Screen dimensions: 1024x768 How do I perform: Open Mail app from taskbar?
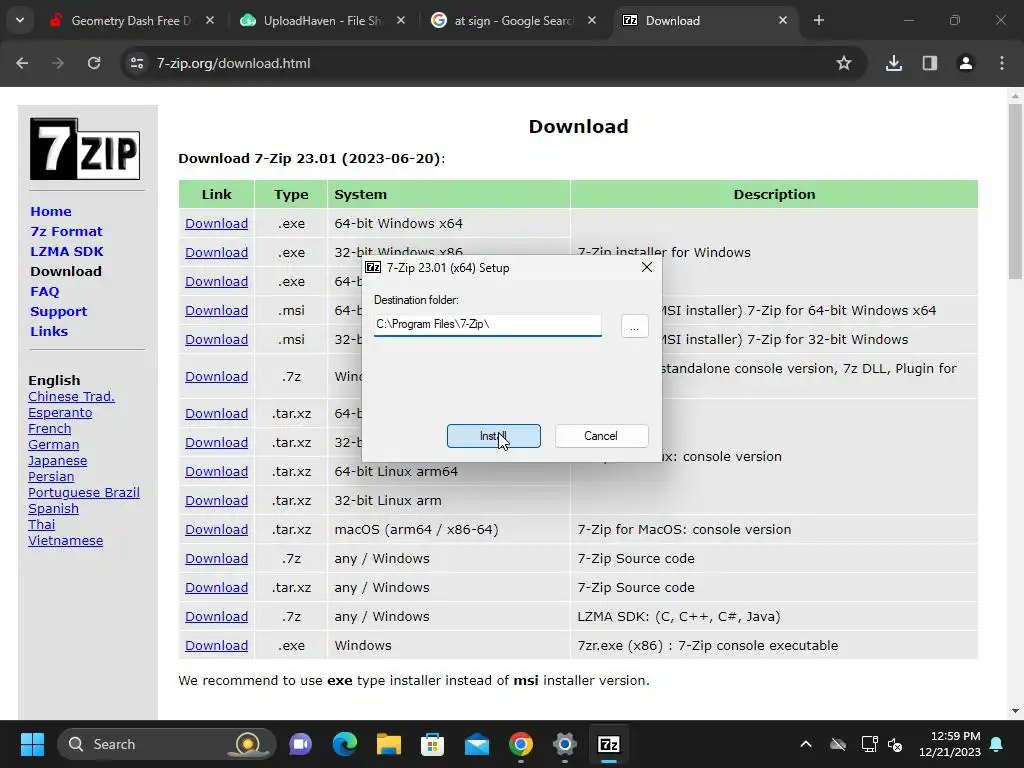click(x=477, y=744)
